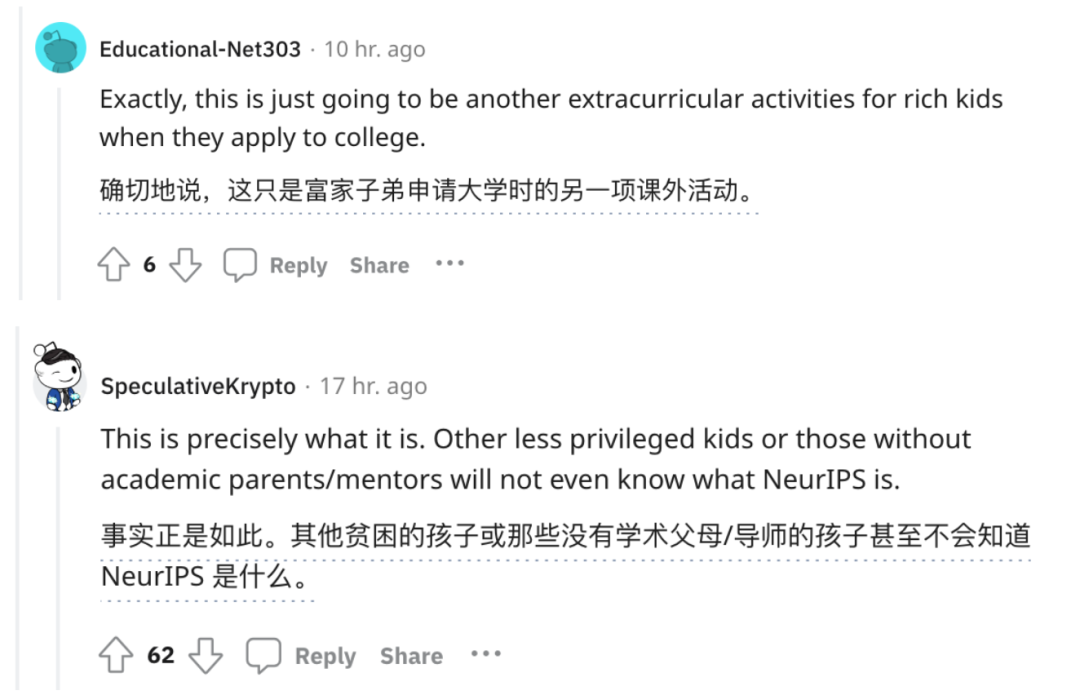Image resolution: width=1080 pixels, height=695 pixels.
Task: Click the vote count of 62
Action: click(x=160, y=655)
